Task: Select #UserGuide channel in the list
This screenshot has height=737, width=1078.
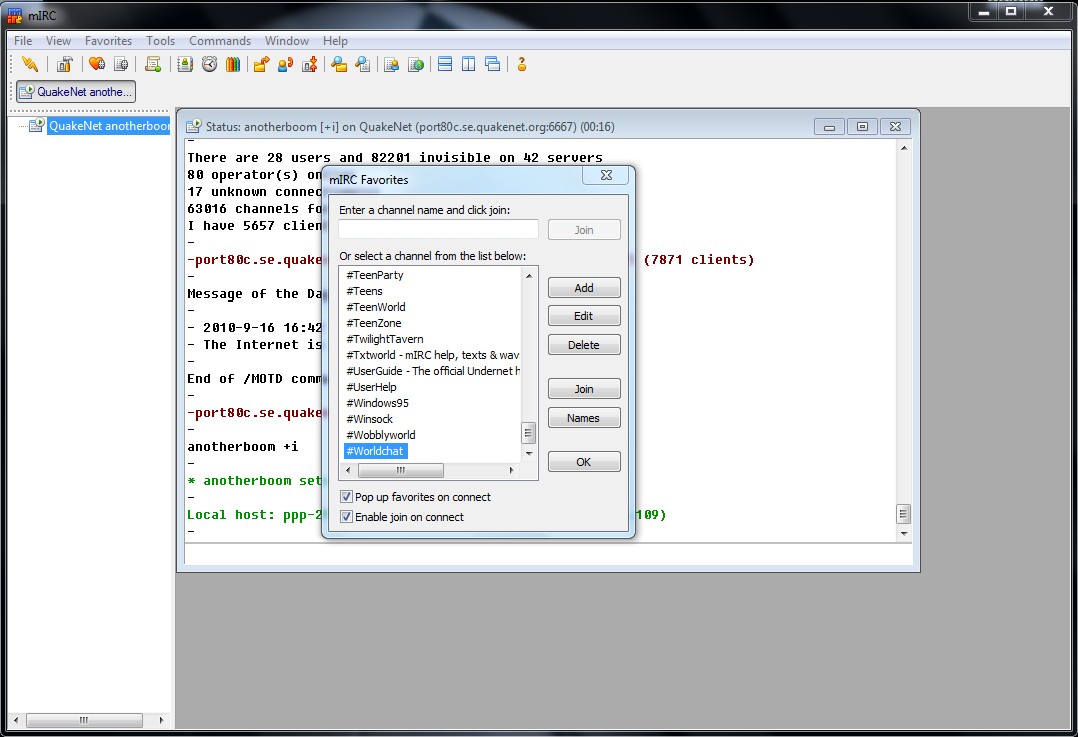Action: coord(432,371)
